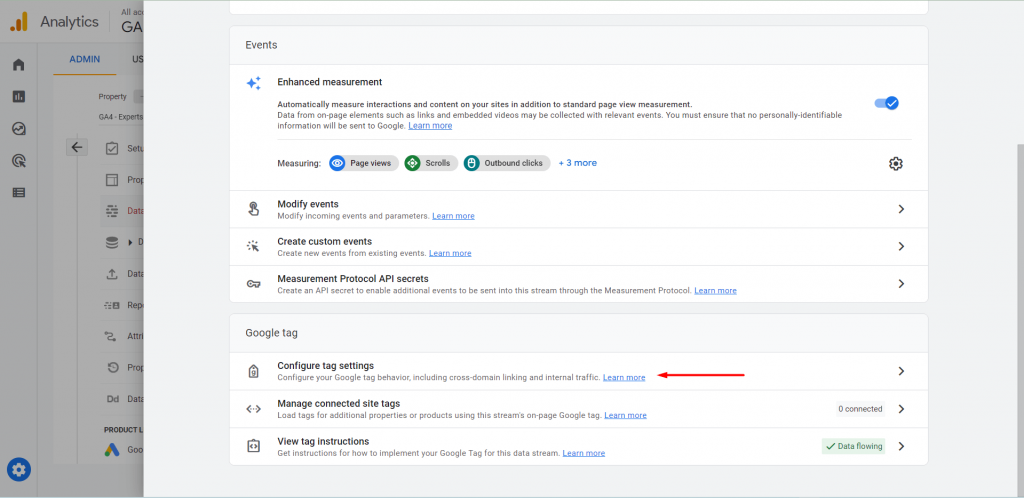Screen dimensions: 1024x498
Task: Click Data Settings database icon
Action: [112, 242]
